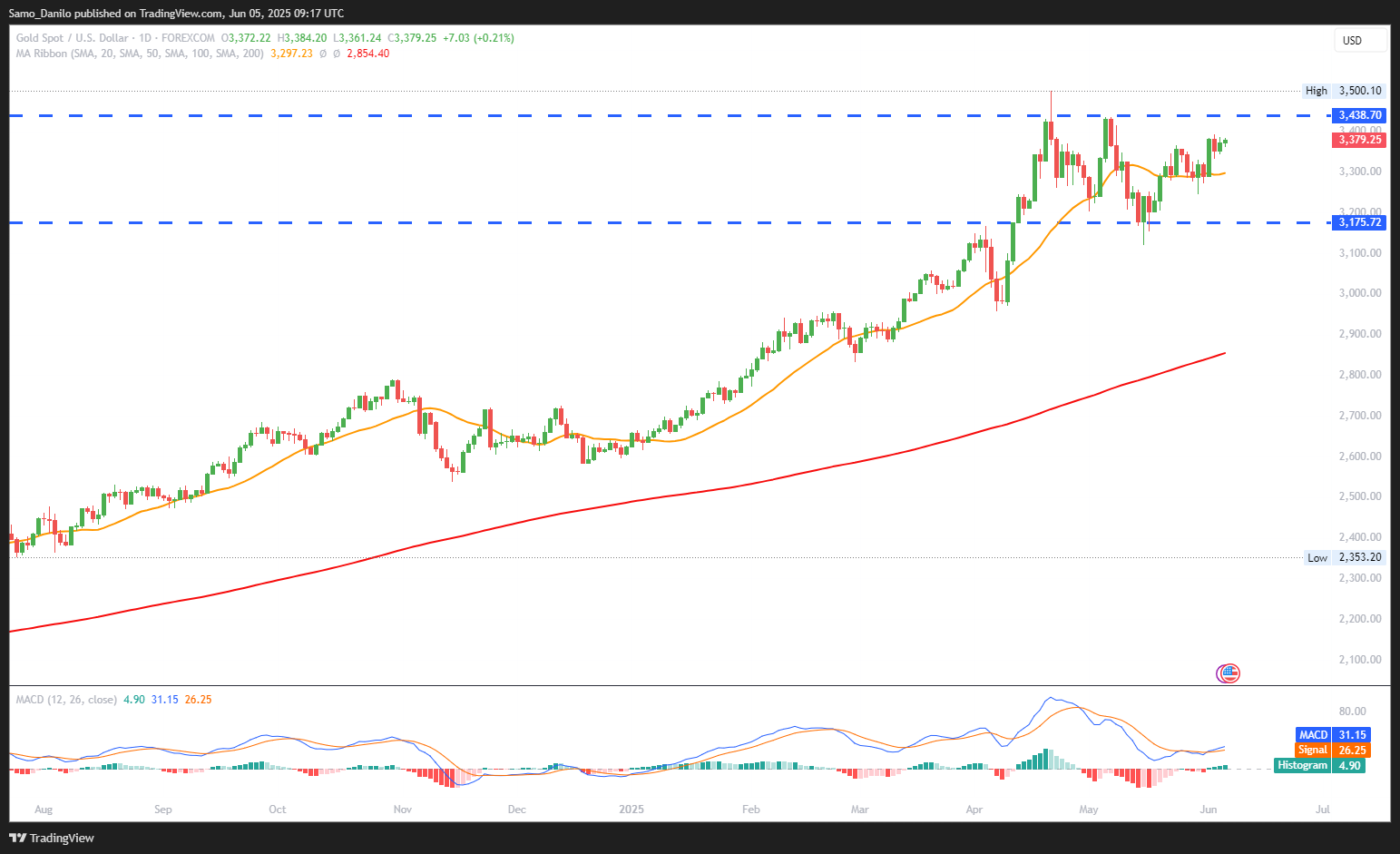Image resolution: width=1400 pixels, height=854 pixels.
Task: Click the Gold Spot / U.S. Dollar symbol title
Action: [73, 38]
